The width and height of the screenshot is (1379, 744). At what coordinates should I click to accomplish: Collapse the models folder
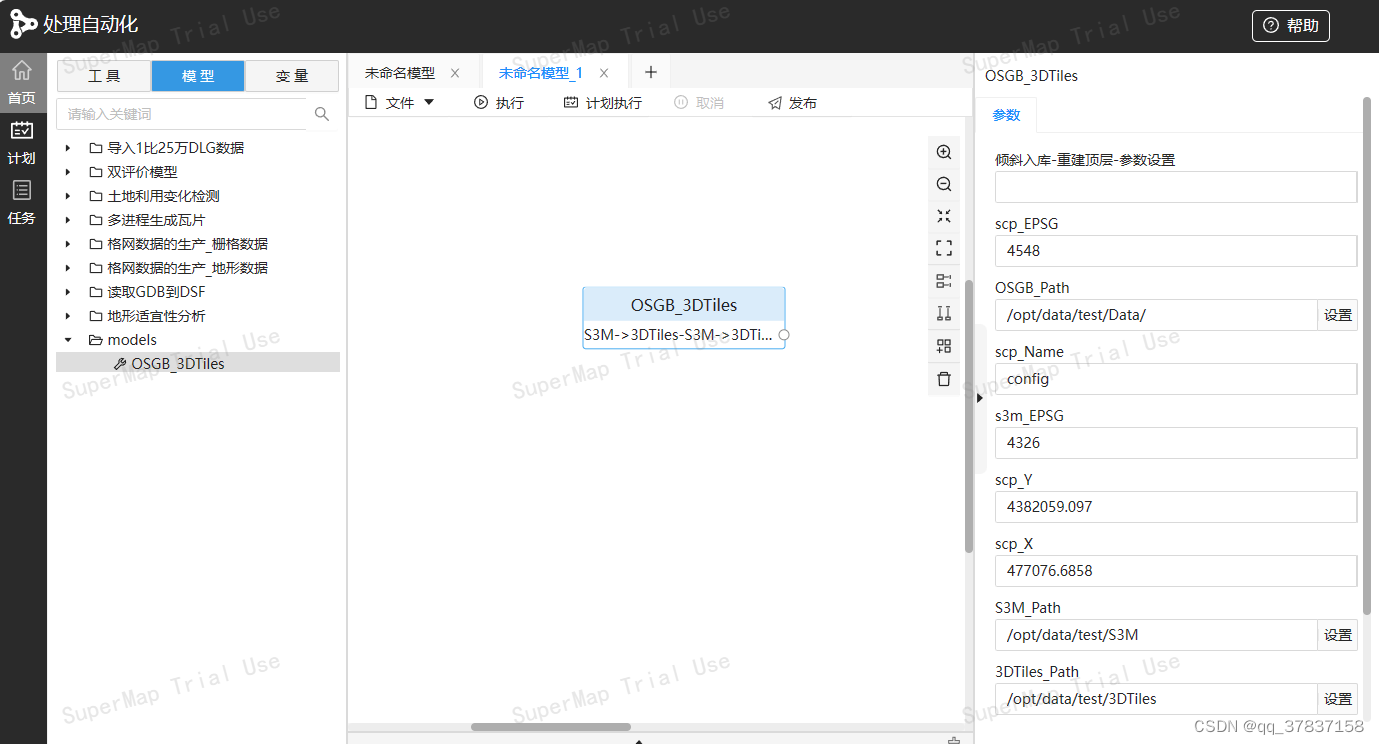(x=68, y=340)
